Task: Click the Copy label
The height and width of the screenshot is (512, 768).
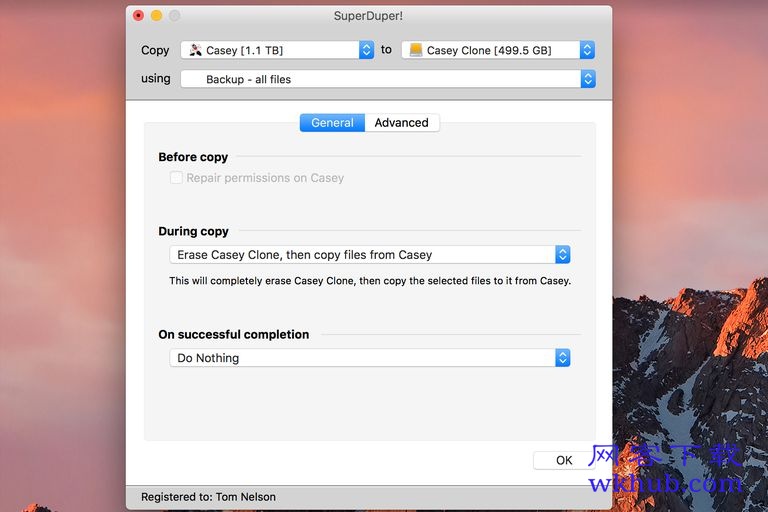Action: click(155, 50)
